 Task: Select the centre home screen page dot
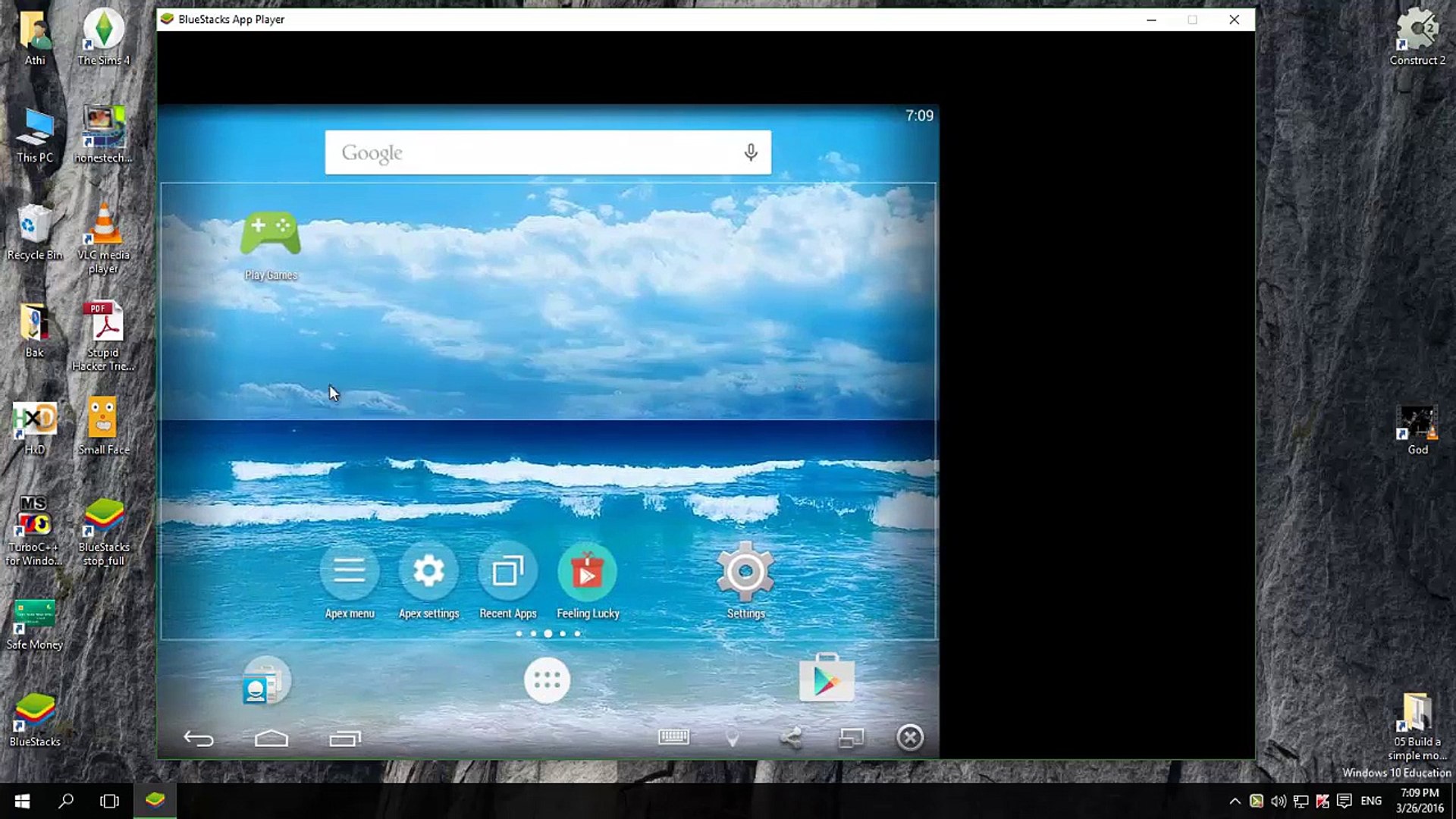tap(548, 633)
